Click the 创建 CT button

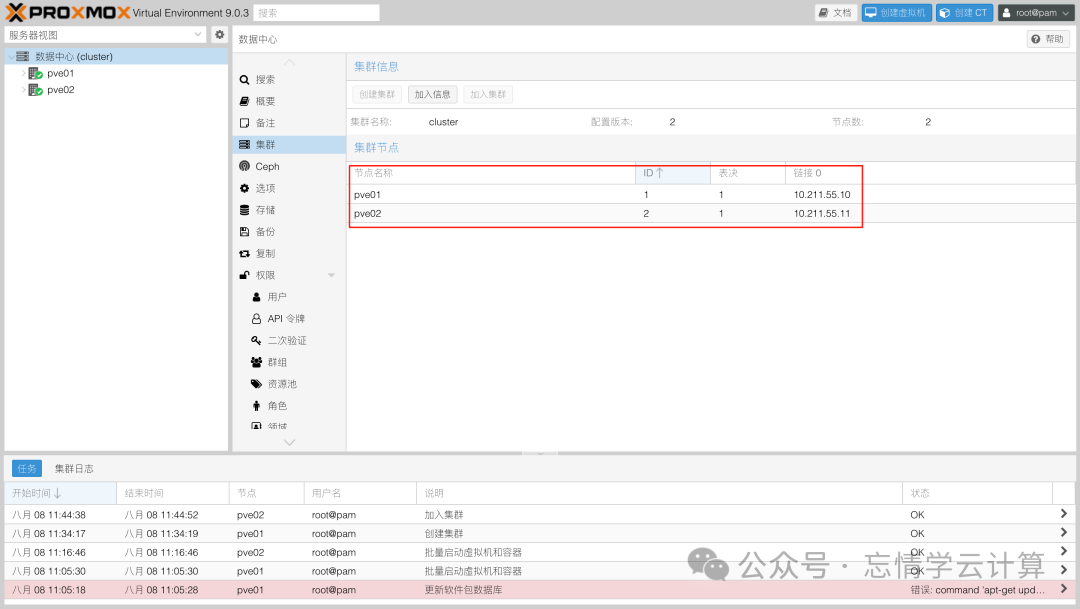pos(964,12)
